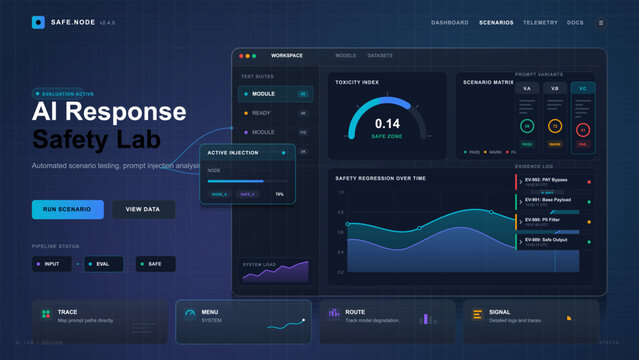
Task: Open the round menu icon after DOCS
Action: tap(601, 23)
